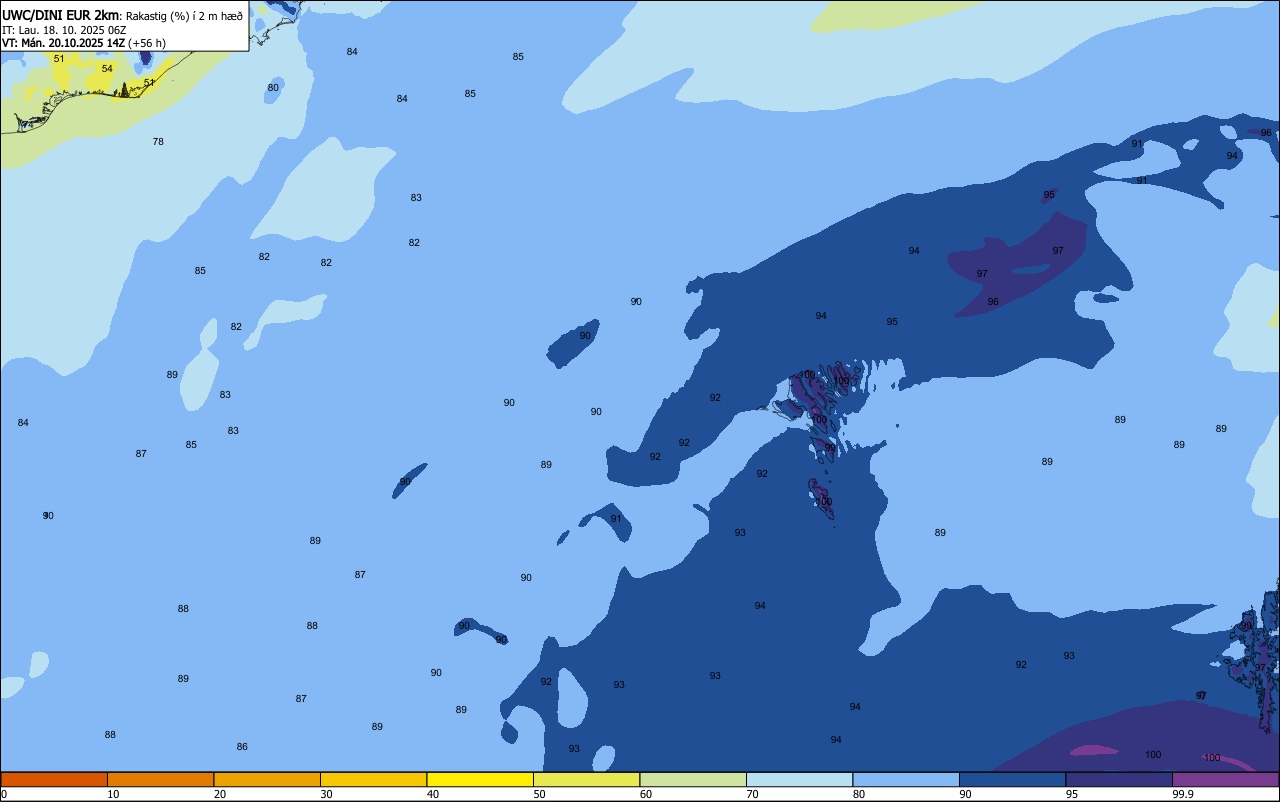Click the 'Rakastig (%) í 2 m hæð' label

pos(184,16)
